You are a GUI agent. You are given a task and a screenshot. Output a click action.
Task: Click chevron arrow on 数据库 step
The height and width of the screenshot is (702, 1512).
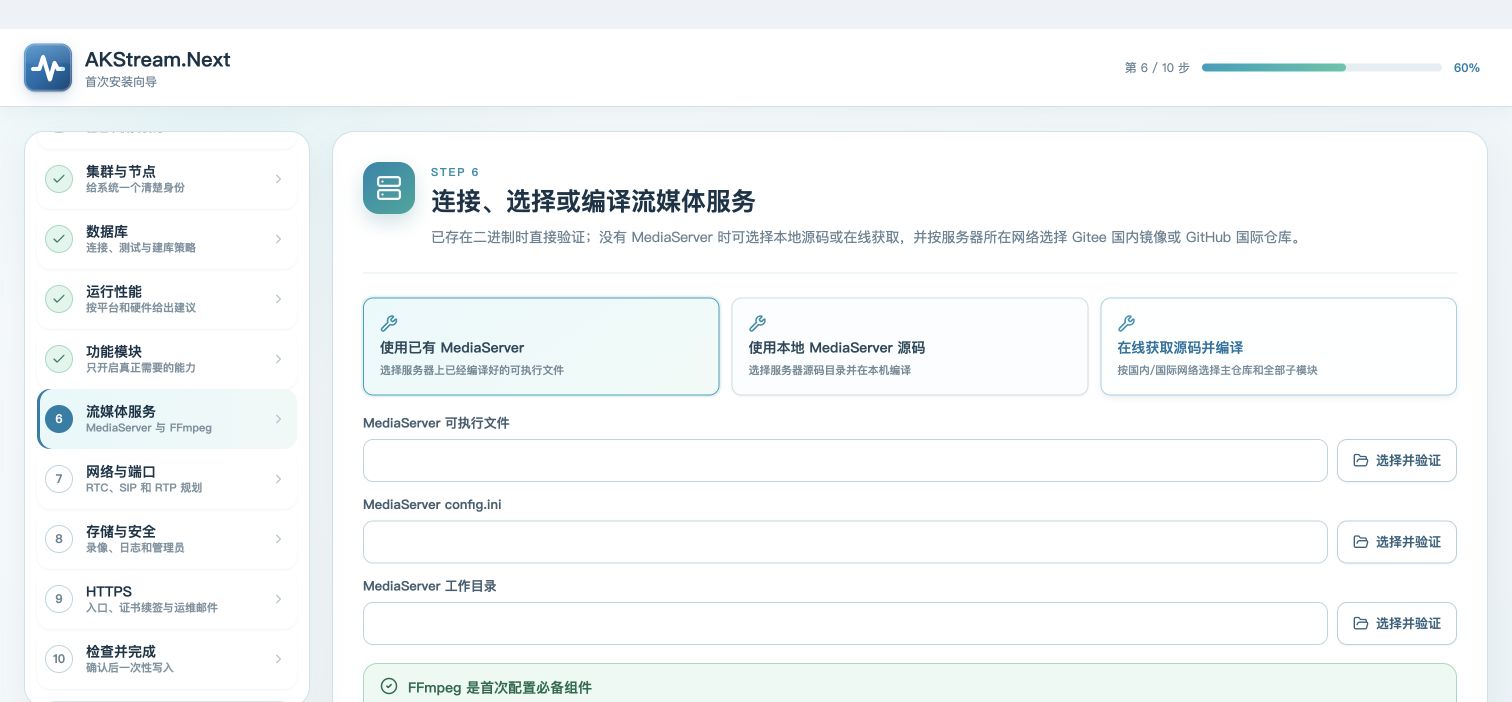point(278,239)
